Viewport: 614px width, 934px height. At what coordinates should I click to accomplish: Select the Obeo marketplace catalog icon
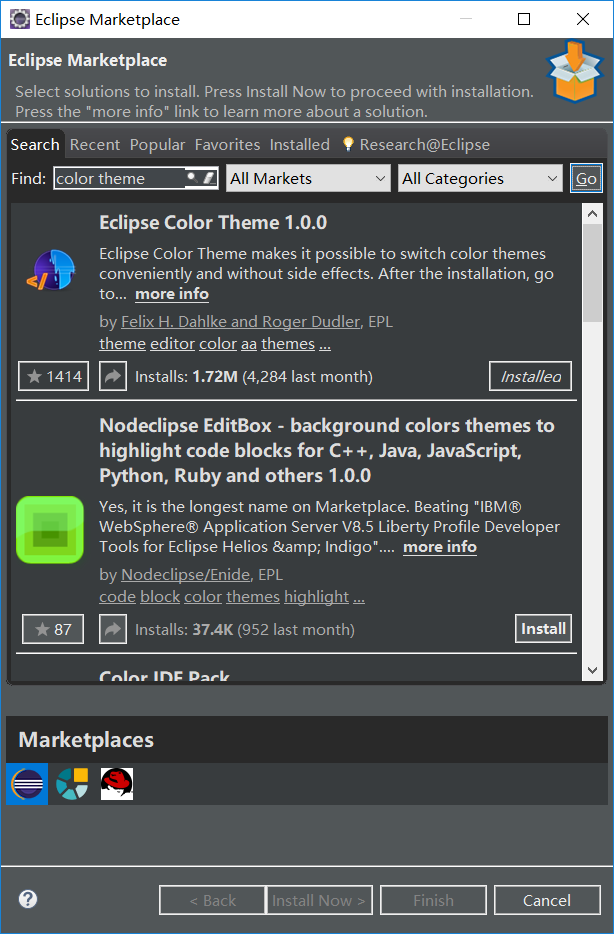[72, 784]
